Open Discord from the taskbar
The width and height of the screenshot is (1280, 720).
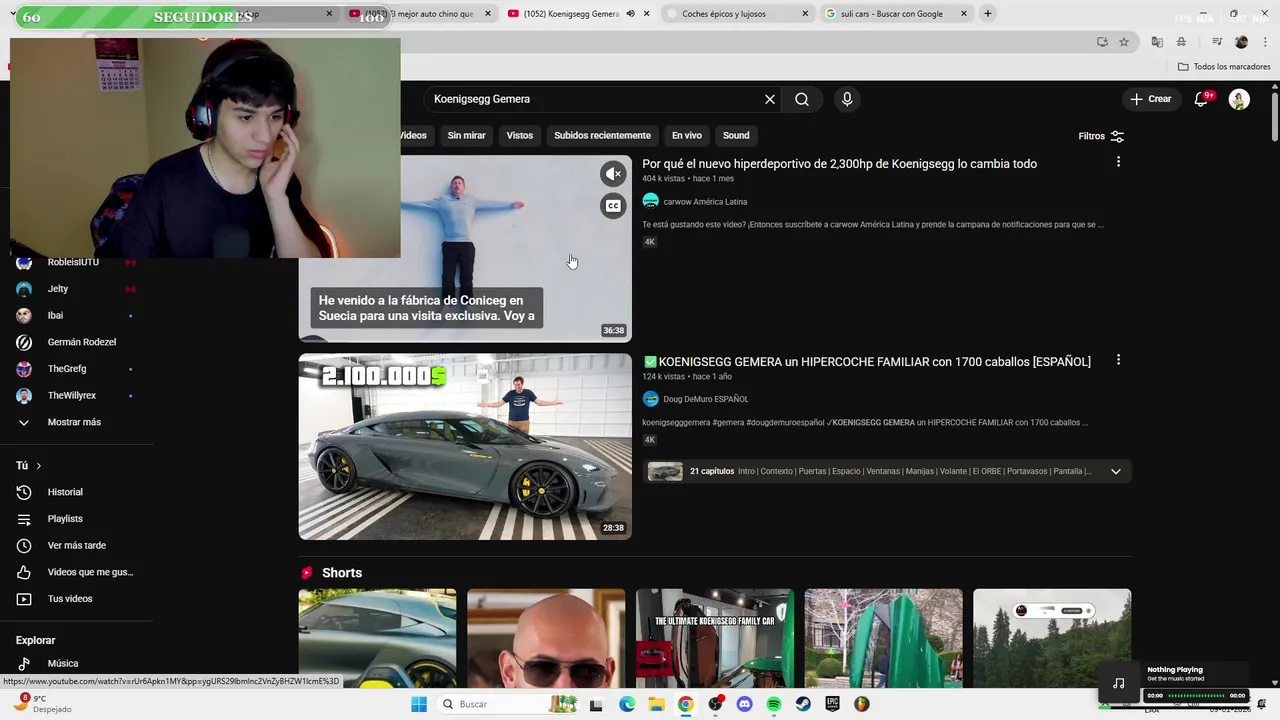click(744, 704)
